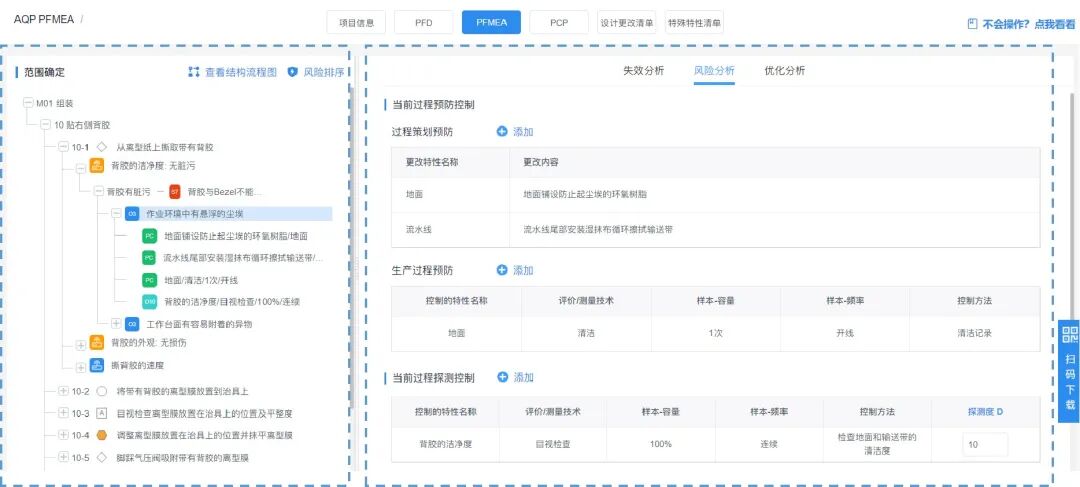Expand the 撕背胶的速度 node
This screenshot has height=487, width=1080.
click(81, 367)
